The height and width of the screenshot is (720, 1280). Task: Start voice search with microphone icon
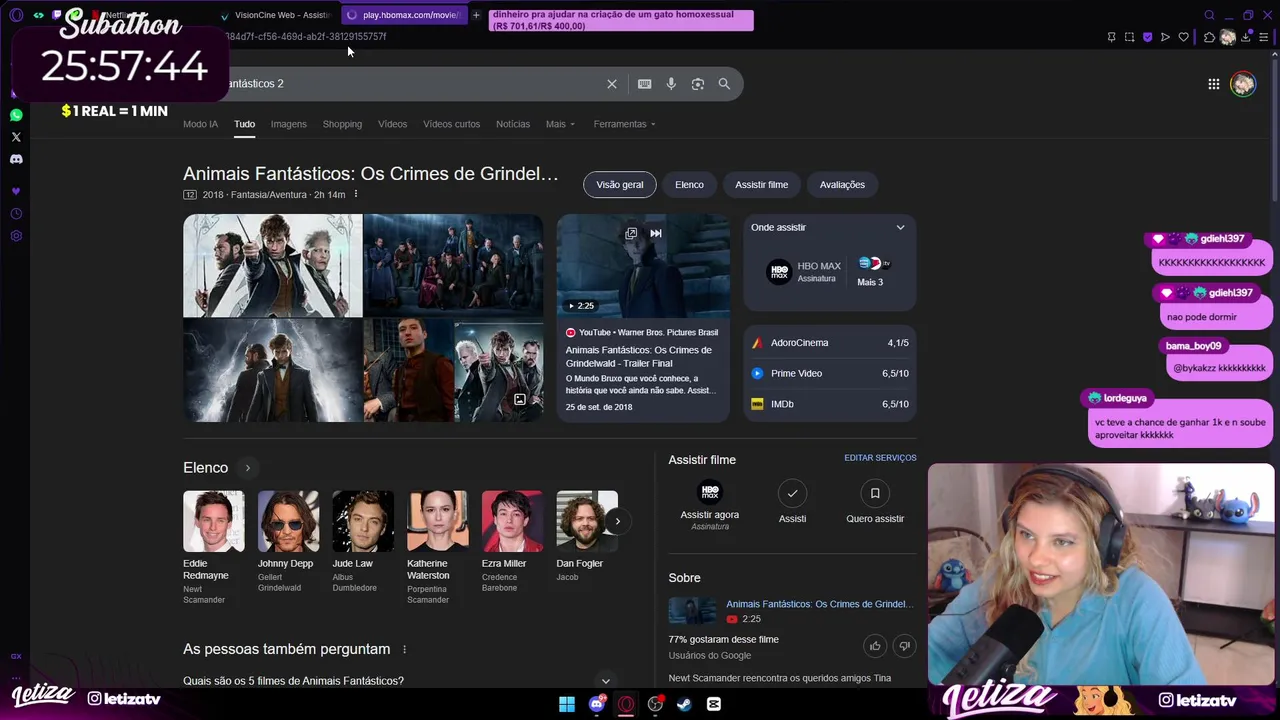pos(671,84)
